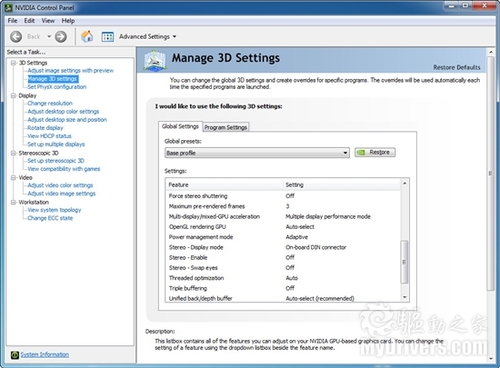The width and height of the screenshot is (500, 368).
Task: Click the Back arrow navigation icon
Action: tap(16, 36)
